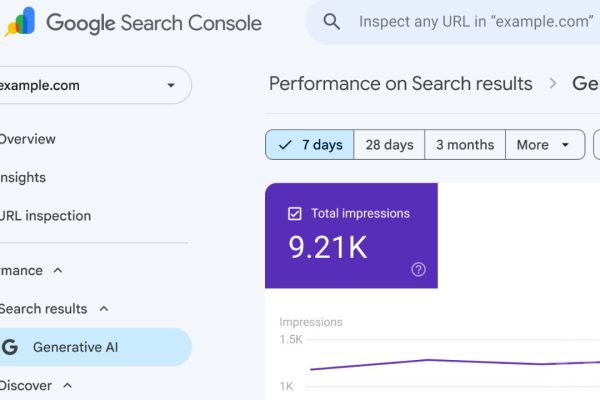600x400 pixels.
Task: Click the magnifying glass search icon
Action: [331, 22]
